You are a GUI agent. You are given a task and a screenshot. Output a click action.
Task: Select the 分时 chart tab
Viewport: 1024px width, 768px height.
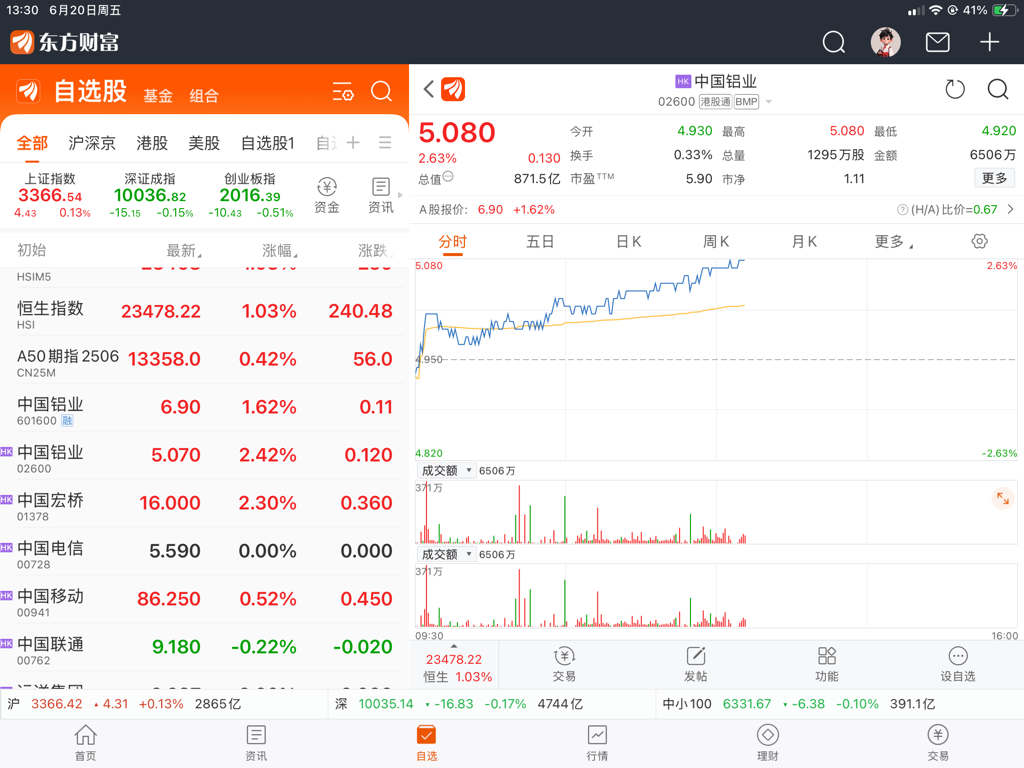coord(453,242)
